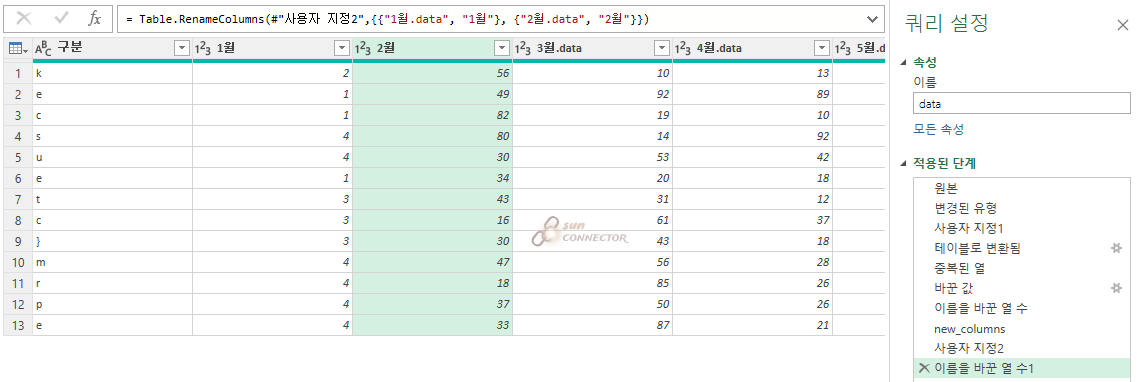Open filter dropdown of 3월.data column
Image resolution: width=1137 pixels, height=382 pixels.
click(x=662, y=49)
